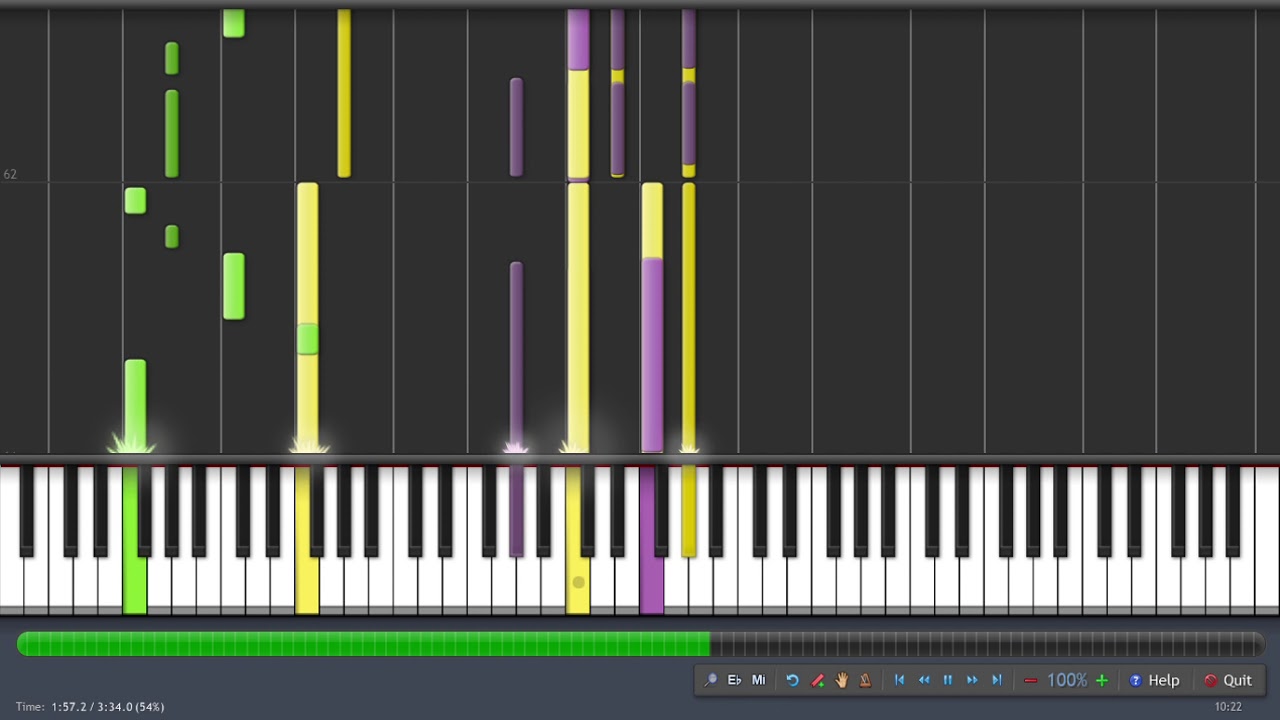Toggle the Mi note label option
Image resolution: width=1280 pixels, height=720 pixels.
758,680
